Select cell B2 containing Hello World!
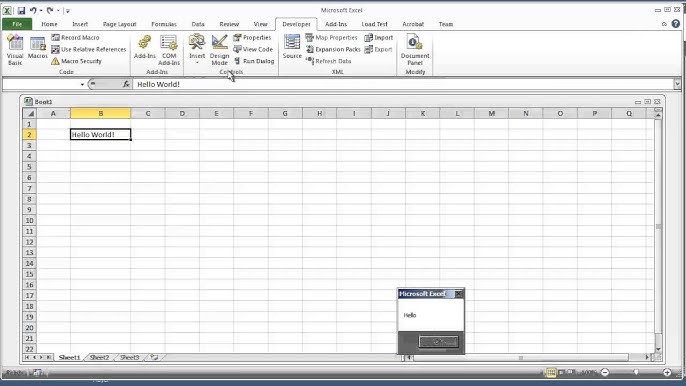686x386 pixels. 100,134
